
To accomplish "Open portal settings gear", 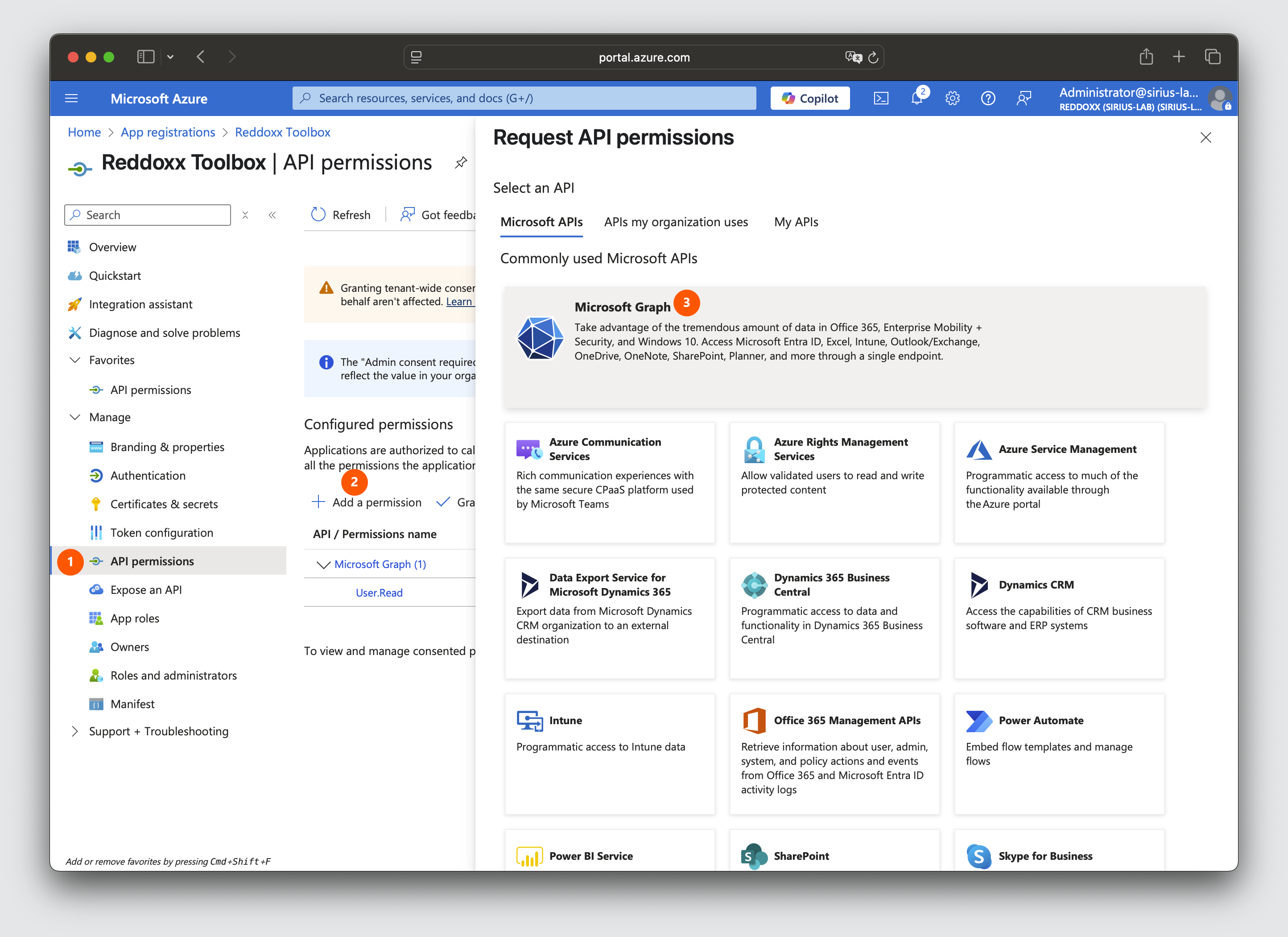I will 952,98.
